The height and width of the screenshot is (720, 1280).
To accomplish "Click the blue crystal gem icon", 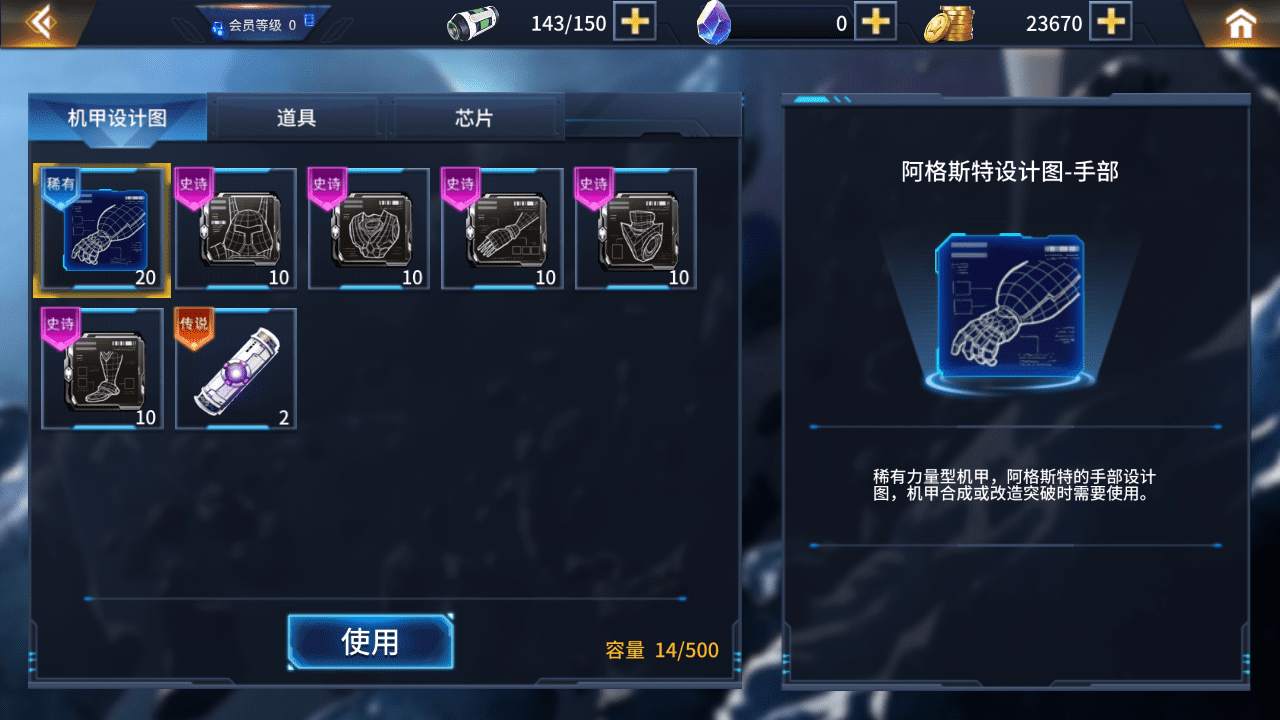I will pyautogui.click(x=713, y=23).
